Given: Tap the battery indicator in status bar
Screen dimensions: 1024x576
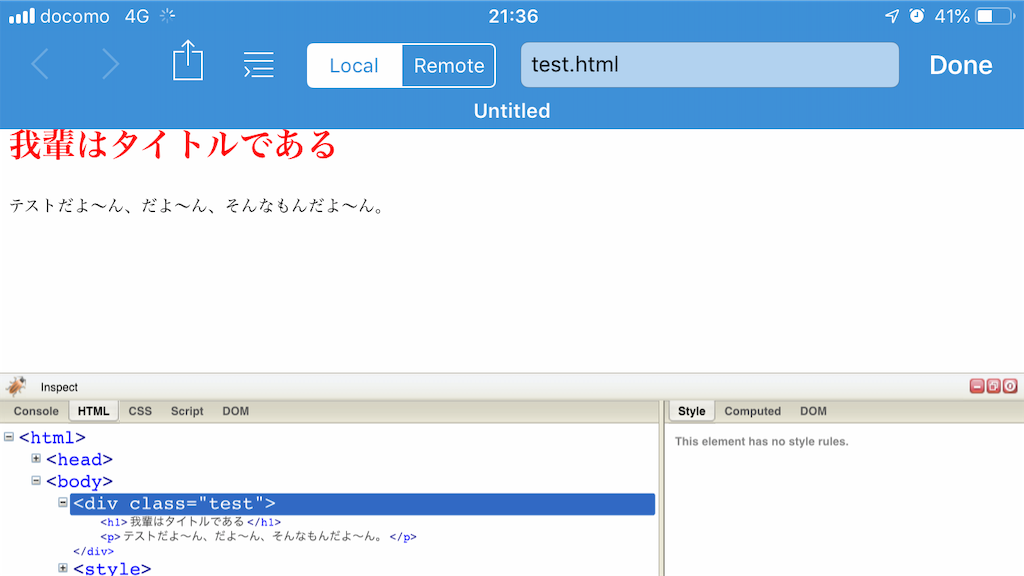Looking at the screenshot, I should 995,16.
